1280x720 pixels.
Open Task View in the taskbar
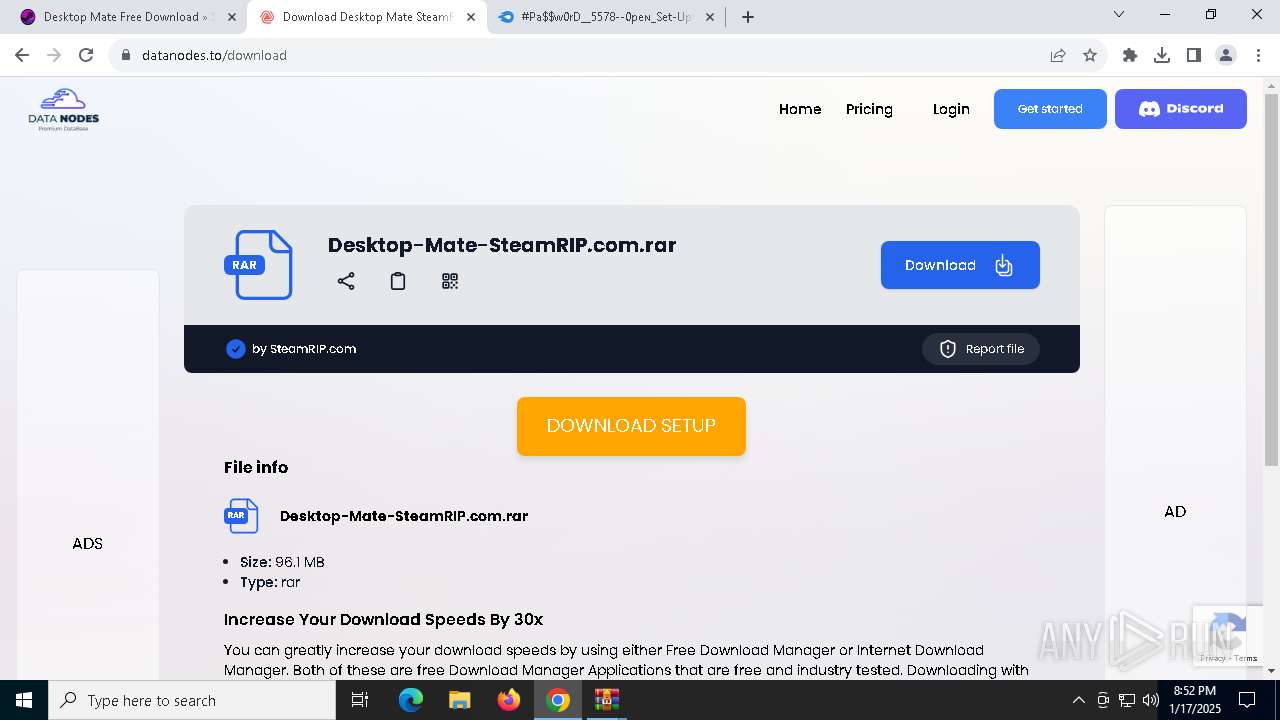point(360,700)
